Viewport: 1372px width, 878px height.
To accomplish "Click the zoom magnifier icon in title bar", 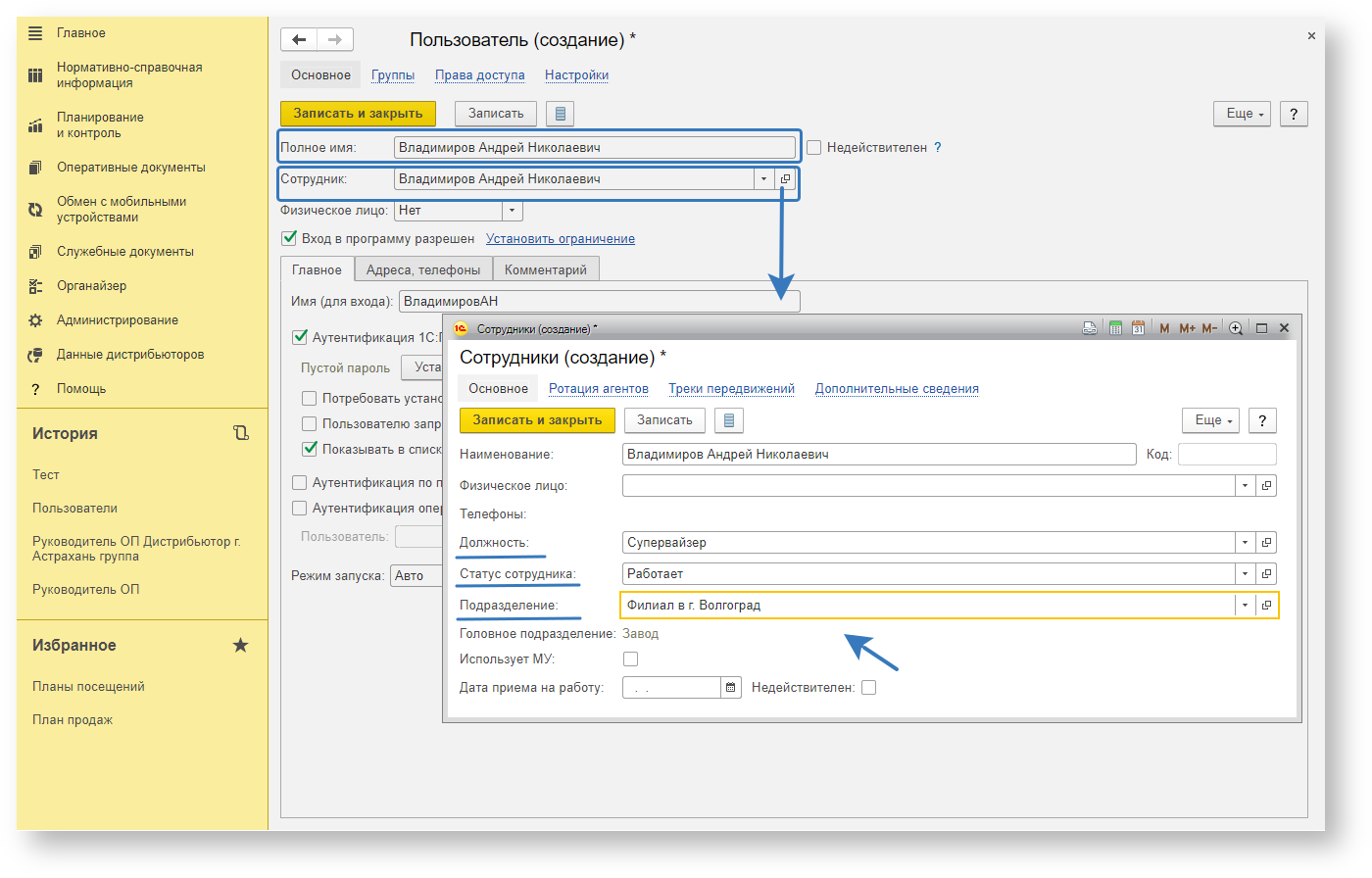I will (x=1236, y=328).
